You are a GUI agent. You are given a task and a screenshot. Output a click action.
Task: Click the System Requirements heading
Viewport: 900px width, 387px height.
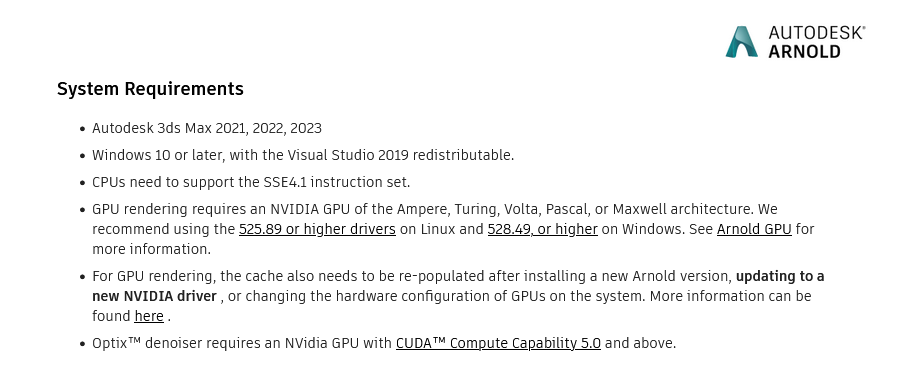click(x=150, y=89)
